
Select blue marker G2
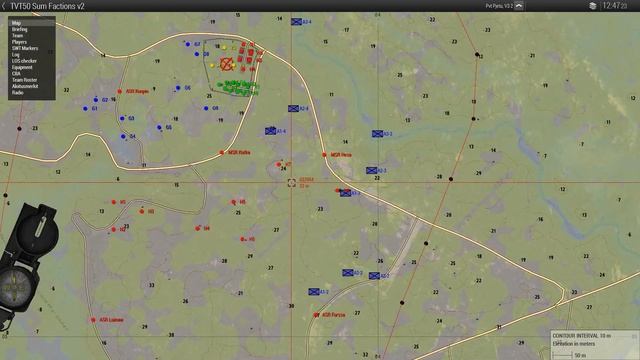point(96,100)
